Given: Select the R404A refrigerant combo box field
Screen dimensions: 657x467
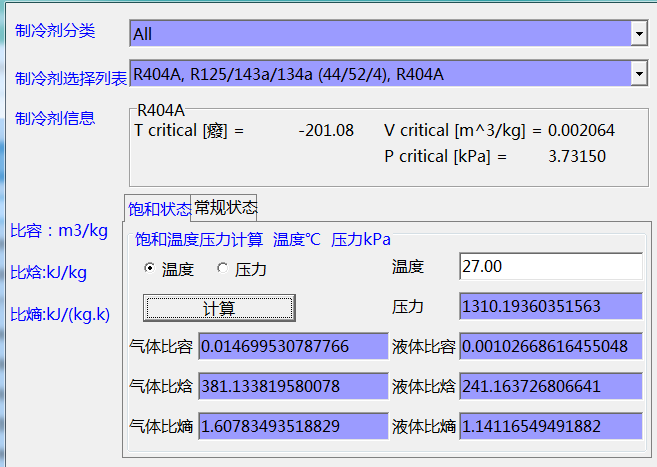Looking at the screenshot, I should [380, 73].
